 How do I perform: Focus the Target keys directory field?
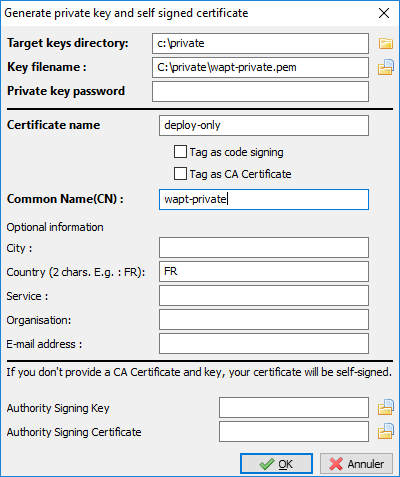(x=260, y=43)
